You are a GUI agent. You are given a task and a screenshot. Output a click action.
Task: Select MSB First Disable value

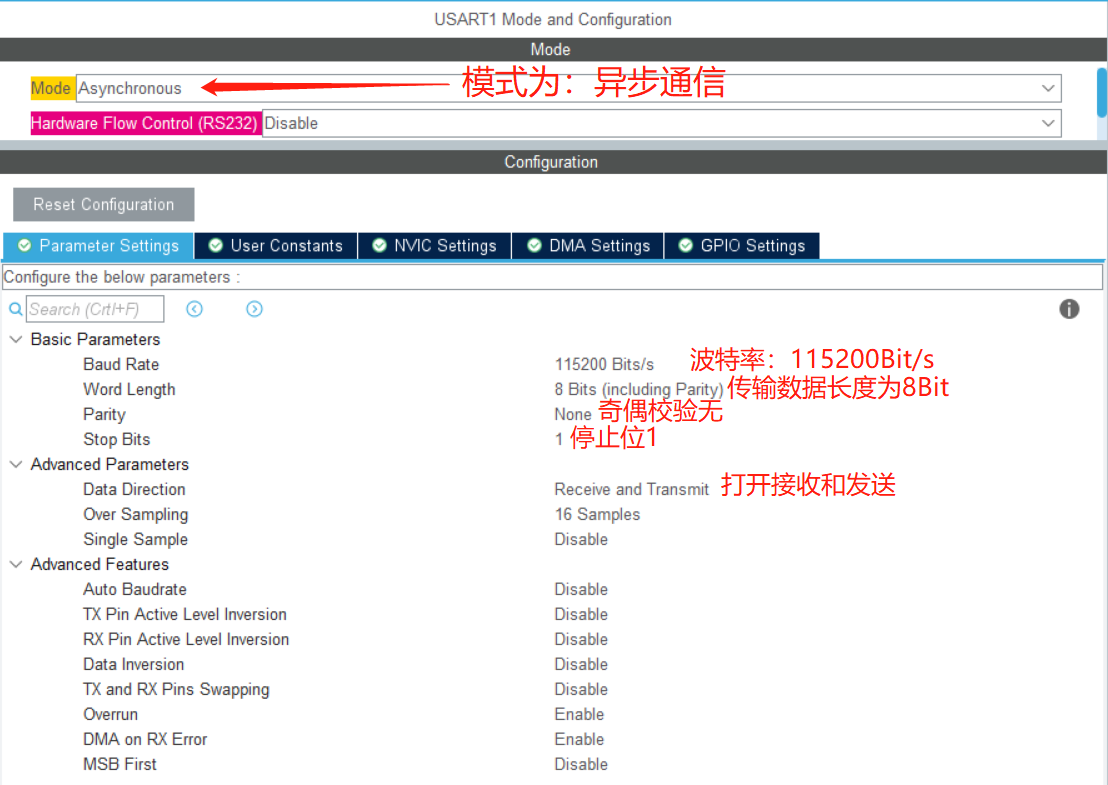coord(581,764)
